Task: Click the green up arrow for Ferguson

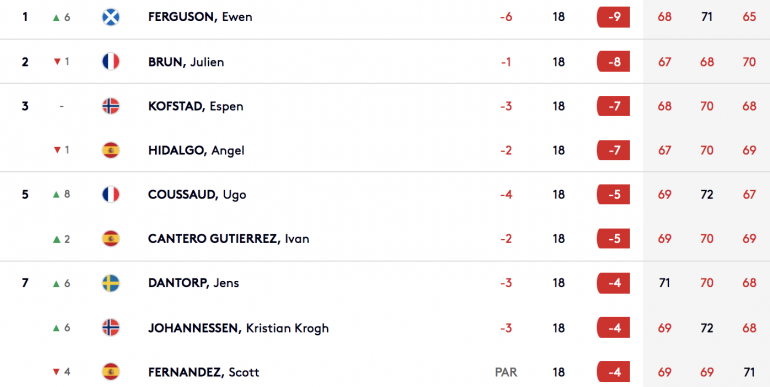Action: [56, 18]
